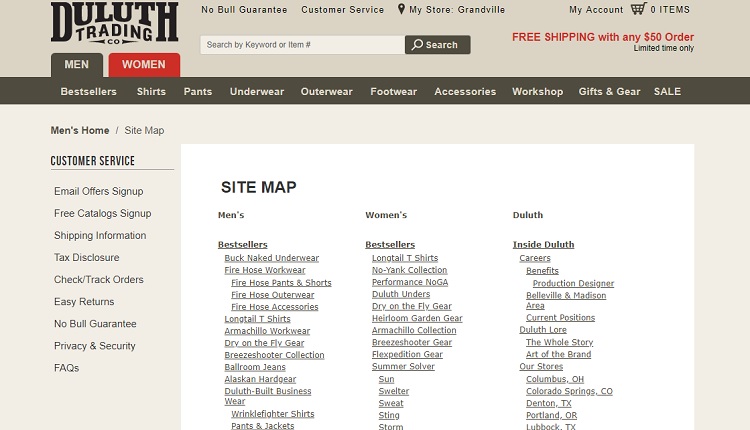The width and height of the screenshot is (750, 430).
Task: Open the SALE nav menu
Action: [667, 91]
